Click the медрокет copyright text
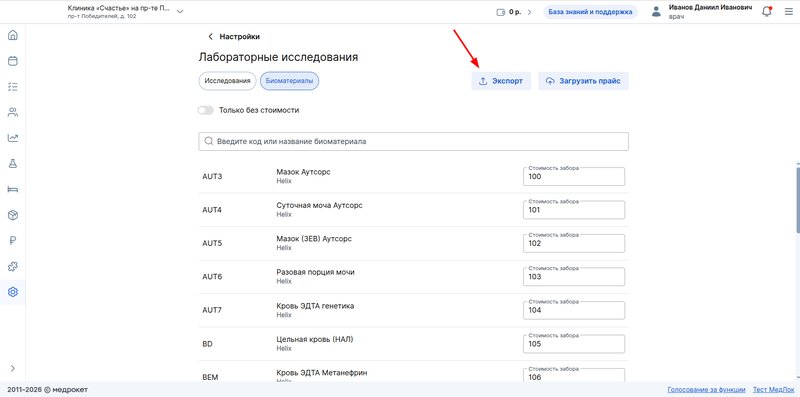The image size is (800, 397). (47, 390)
